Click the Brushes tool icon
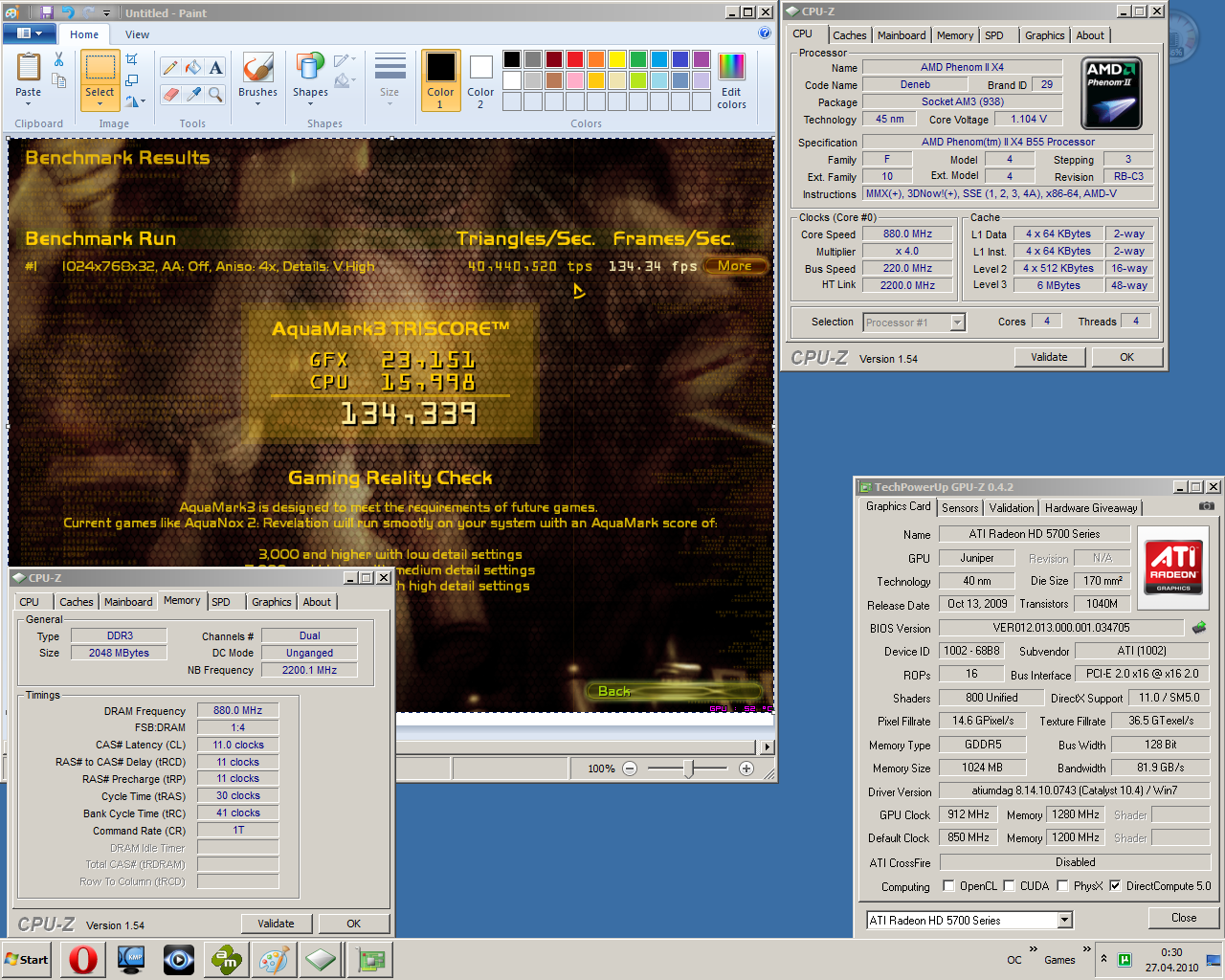Image resolution: width=1225 pixels, height=980 pixels. 257,68
